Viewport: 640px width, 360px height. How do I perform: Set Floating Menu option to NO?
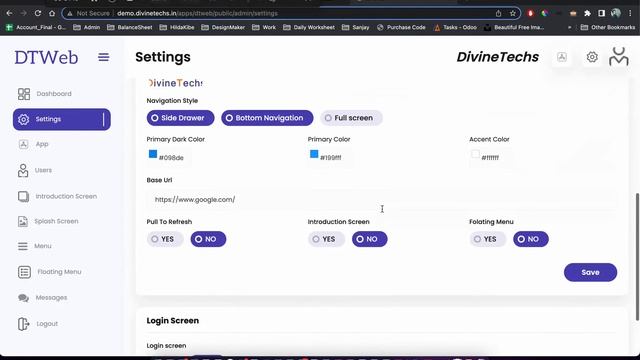[x=531, y=239]
